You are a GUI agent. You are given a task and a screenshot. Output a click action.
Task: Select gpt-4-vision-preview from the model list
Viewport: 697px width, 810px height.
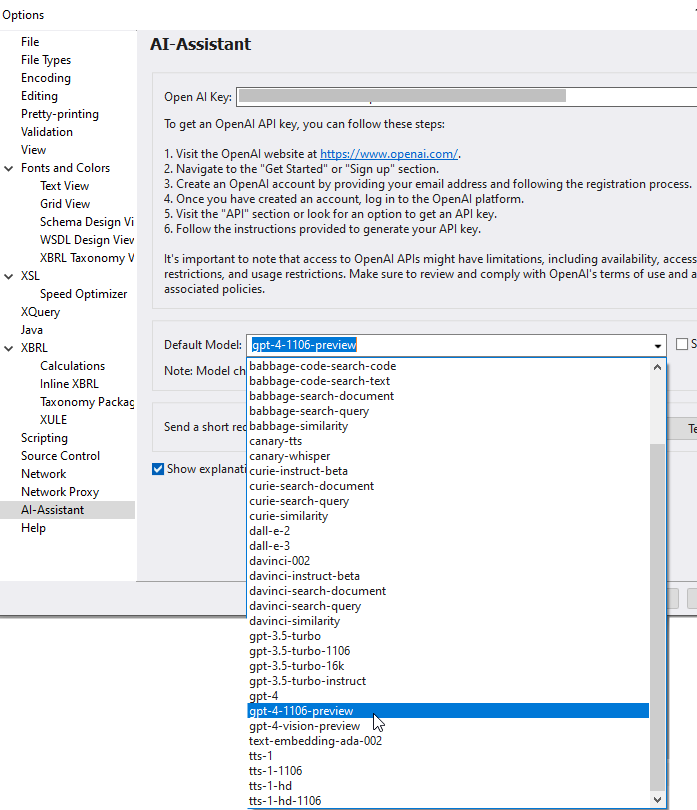tap(304, 726)
